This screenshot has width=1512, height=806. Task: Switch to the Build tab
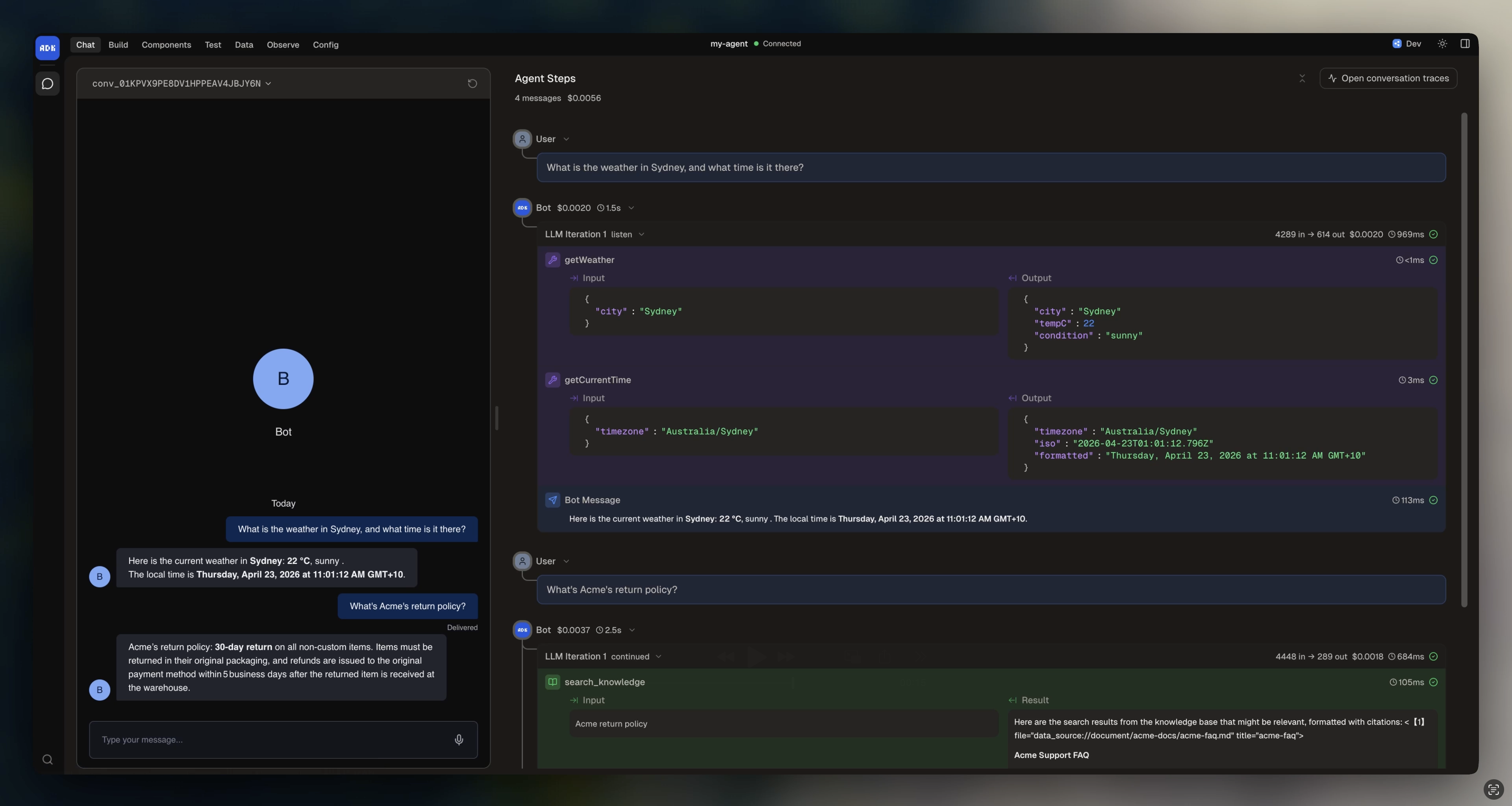tap(118, 45)
